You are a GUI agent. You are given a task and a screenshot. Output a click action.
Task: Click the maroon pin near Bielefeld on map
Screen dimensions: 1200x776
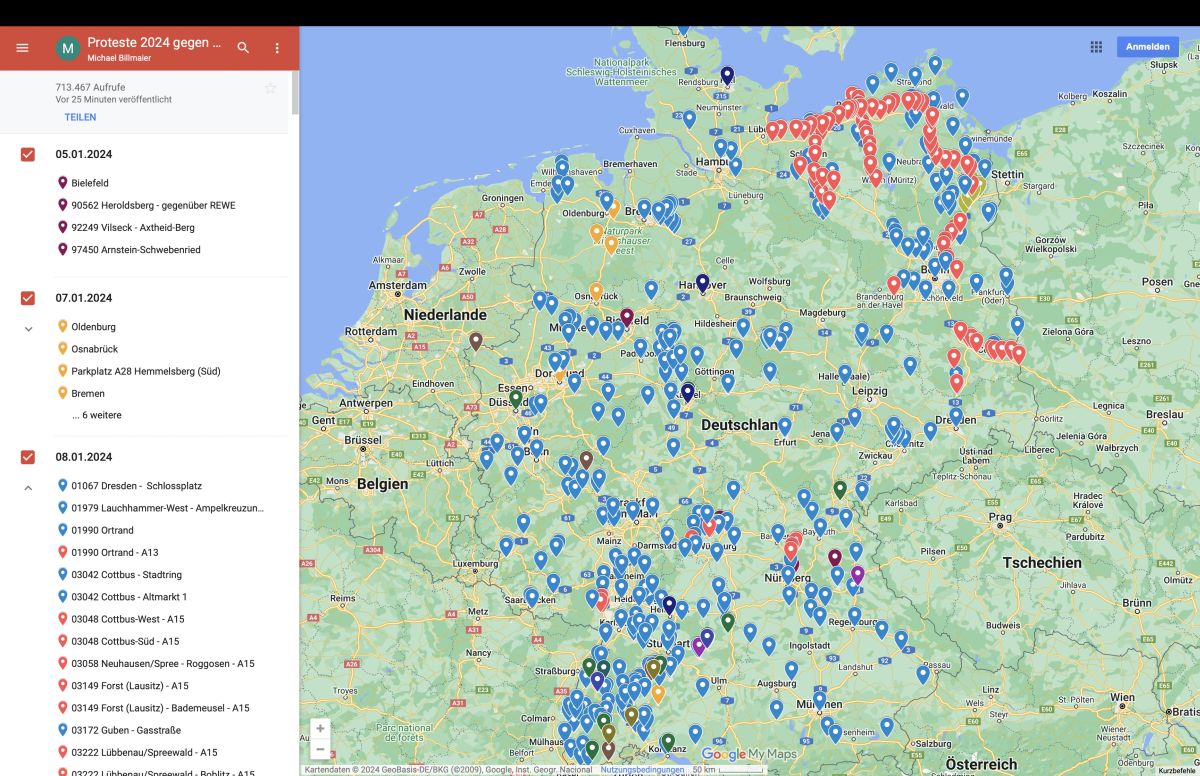coord(626,317)
